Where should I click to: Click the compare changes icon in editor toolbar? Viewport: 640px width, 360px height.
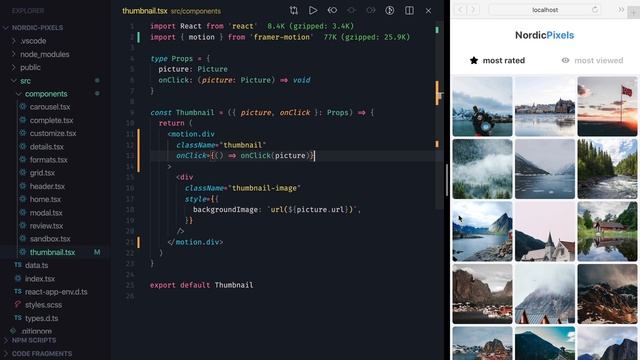click(293, 10)
